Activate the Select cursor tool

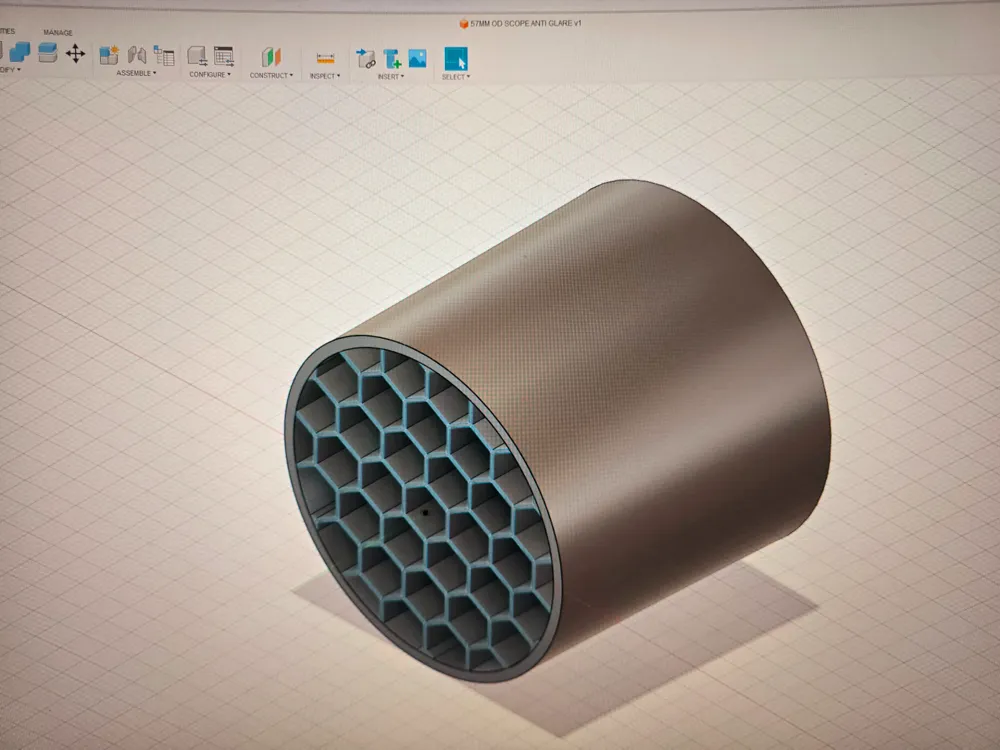pyautogui.click(x=456, y=58)
